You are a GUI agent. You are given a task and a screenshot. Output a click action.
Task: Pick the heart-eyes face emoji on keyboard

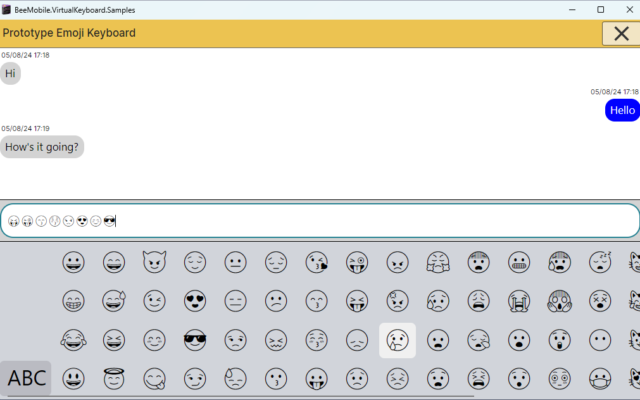(195, 301)
